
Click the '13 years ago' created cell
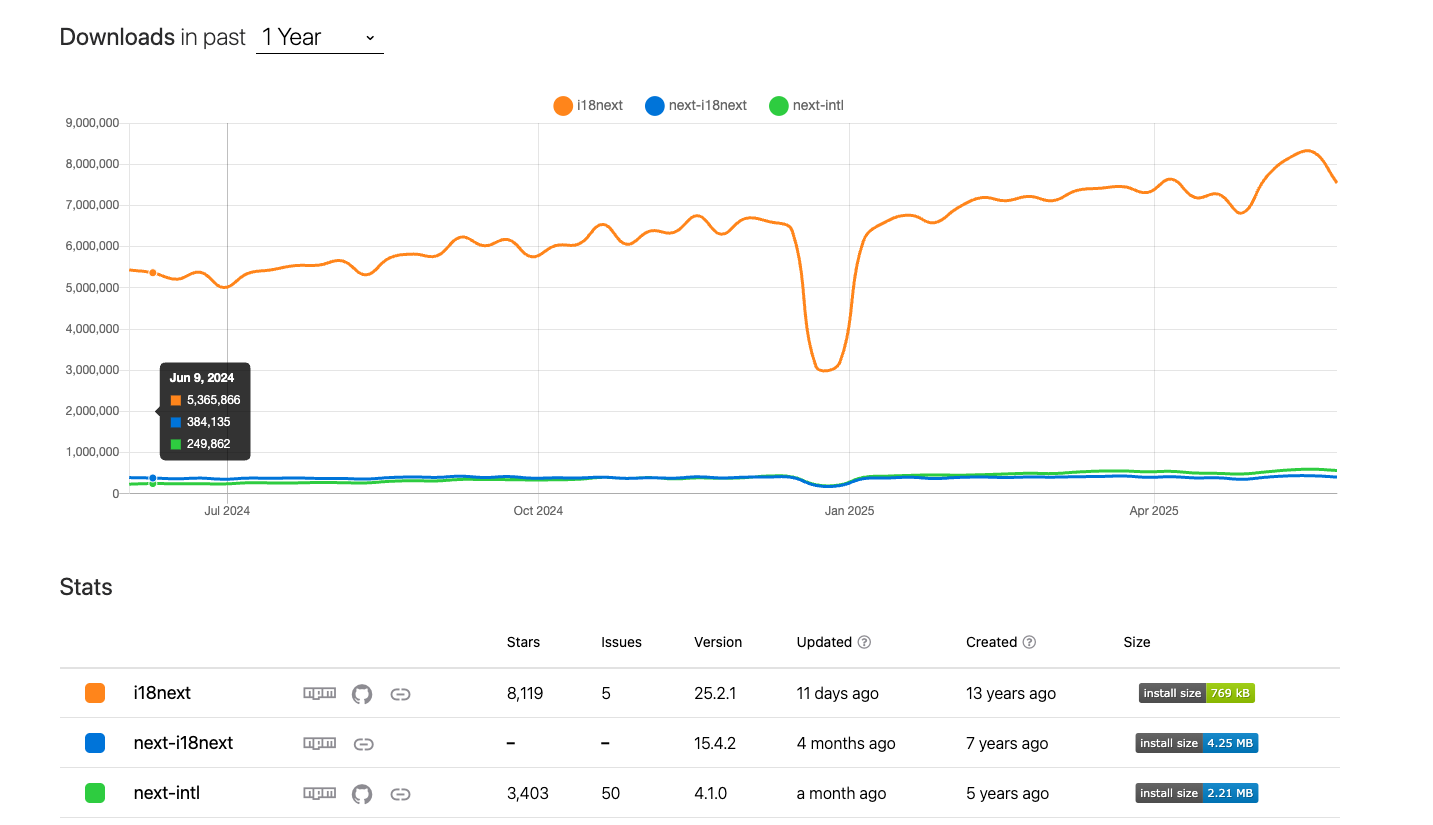[1011, 693]
